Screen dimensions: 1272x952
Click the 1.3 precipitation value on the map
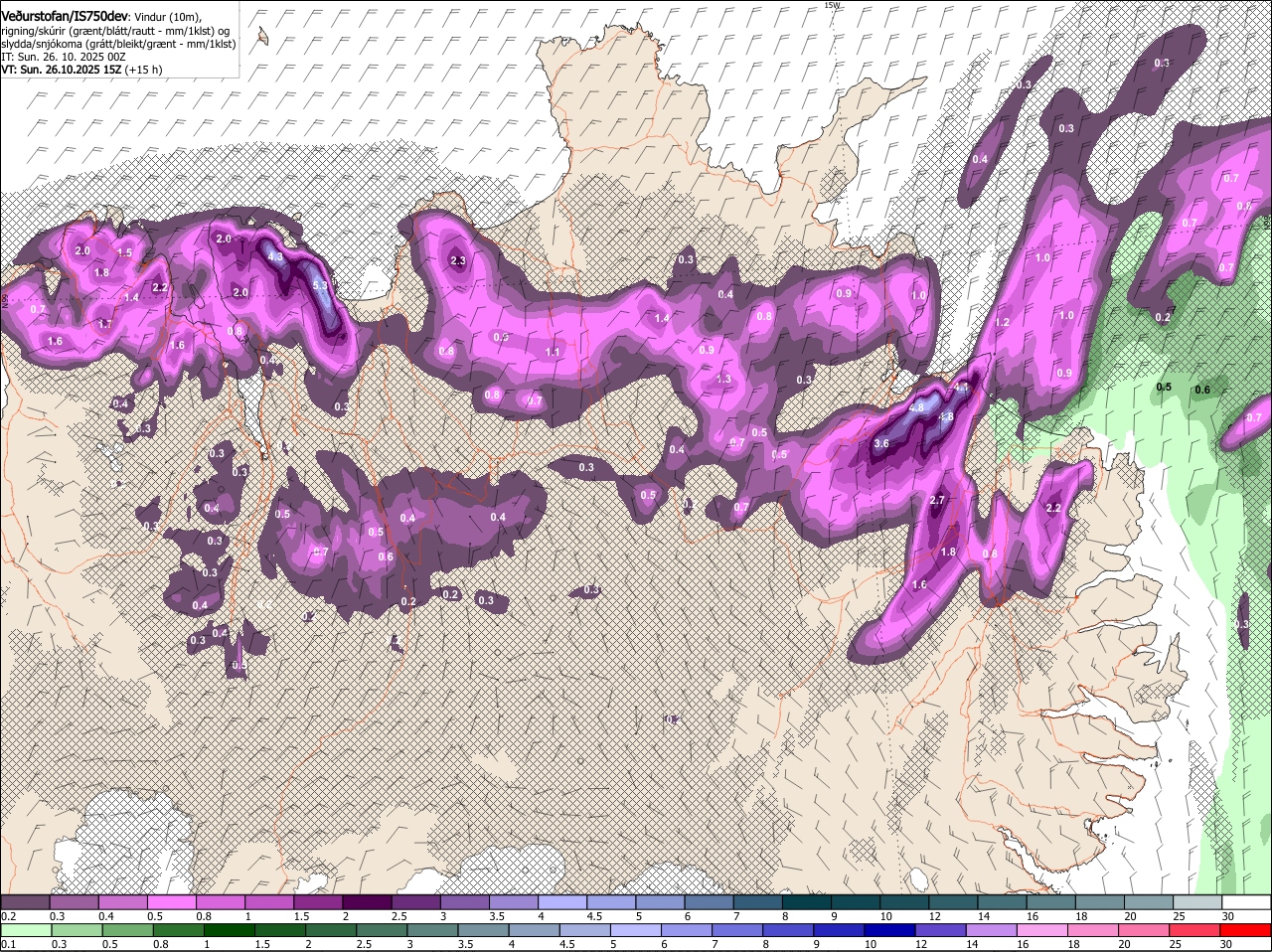click(723, 379)
